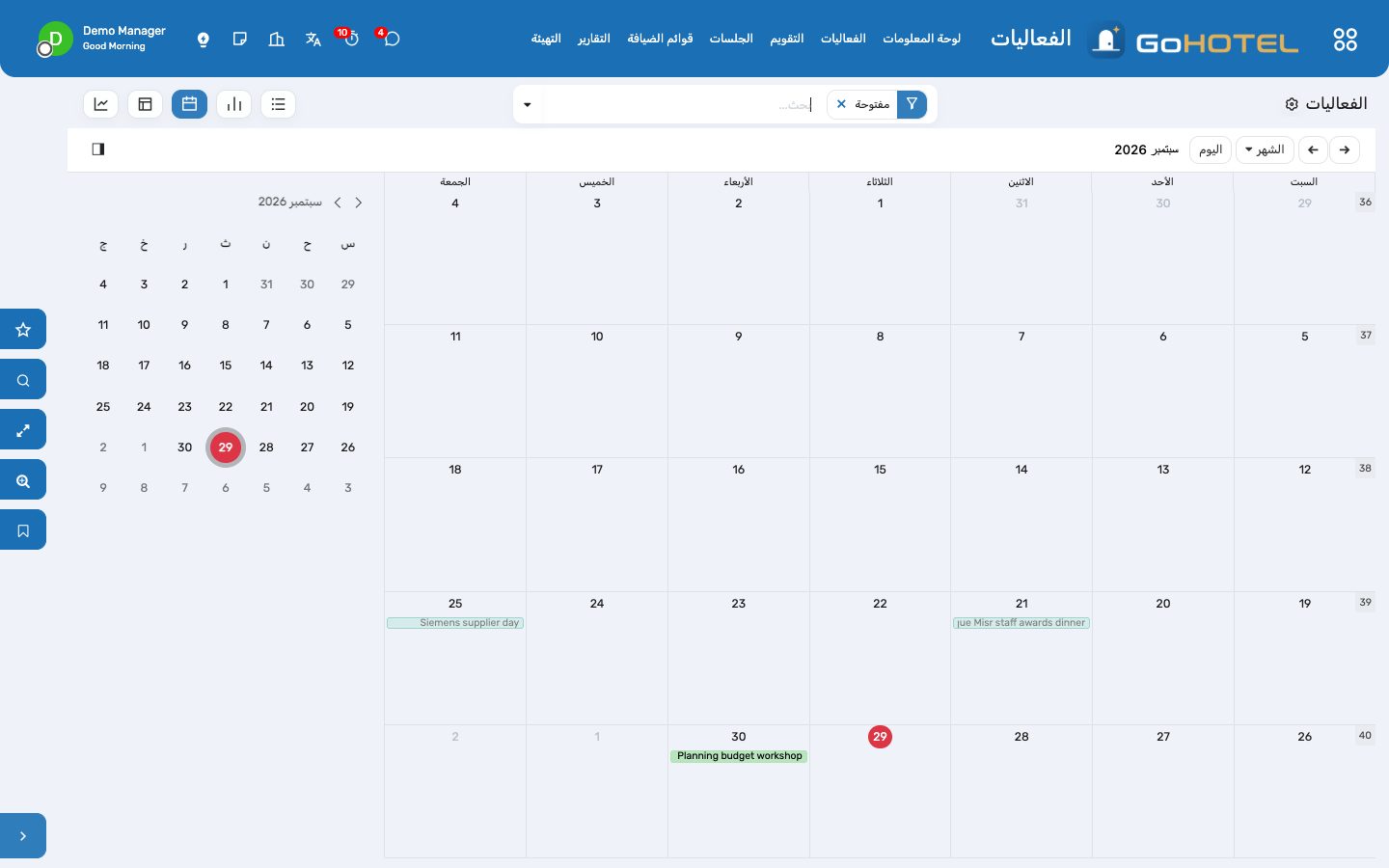The width and height of the screenshot is (1389, 868).
Task: Open the Misr staff awards dinner event
Action: (x=1021, y=623)
